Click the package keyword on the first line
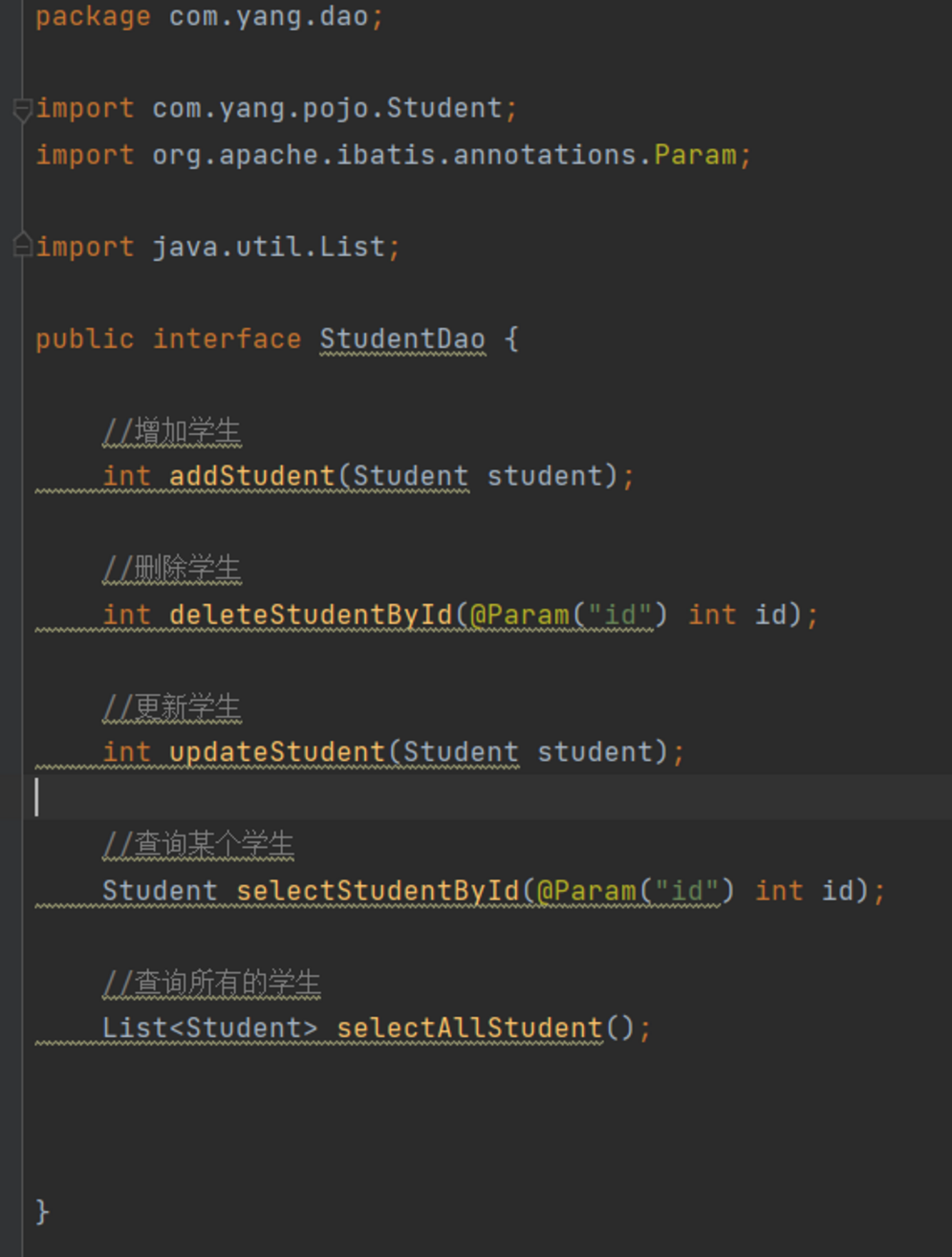Image resolution: width=952 pixels, height=1257 pixels. click(93, 17)
